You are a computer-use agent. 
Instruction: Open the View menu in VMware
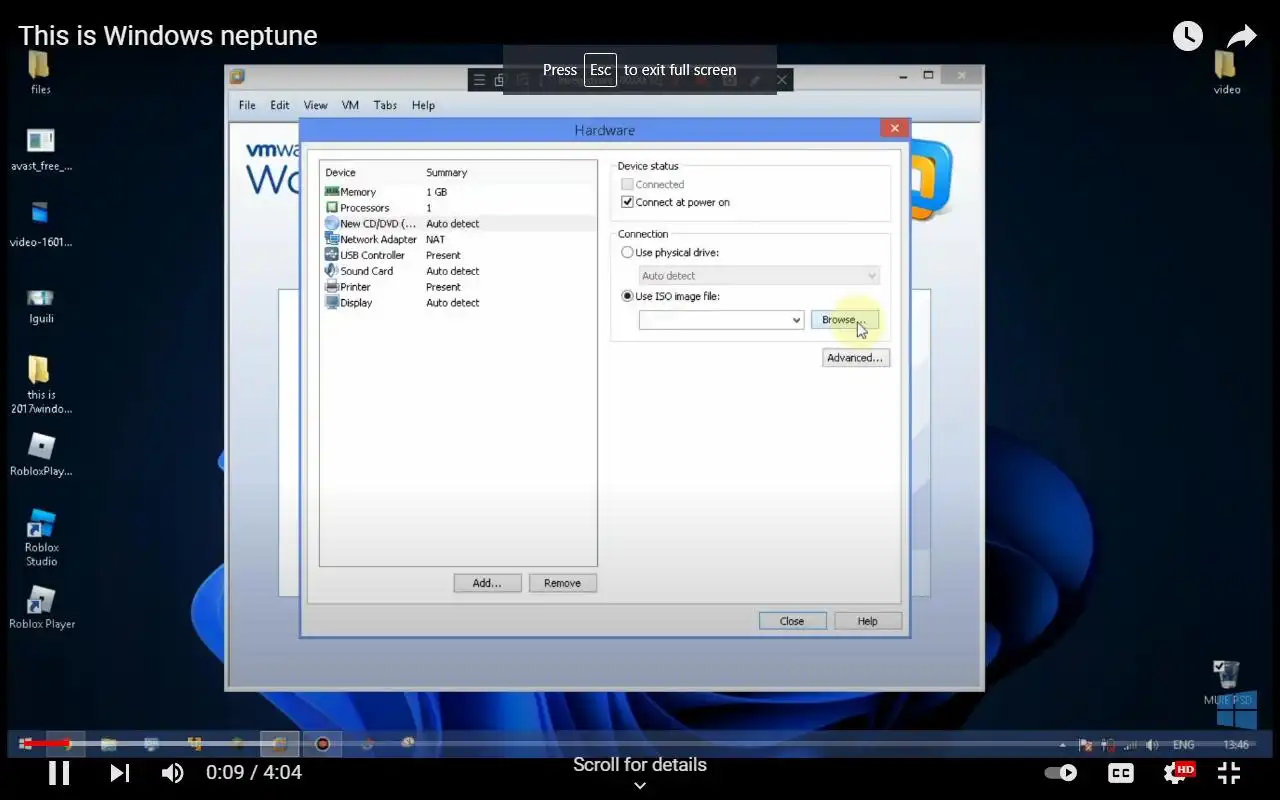(315, 105)
